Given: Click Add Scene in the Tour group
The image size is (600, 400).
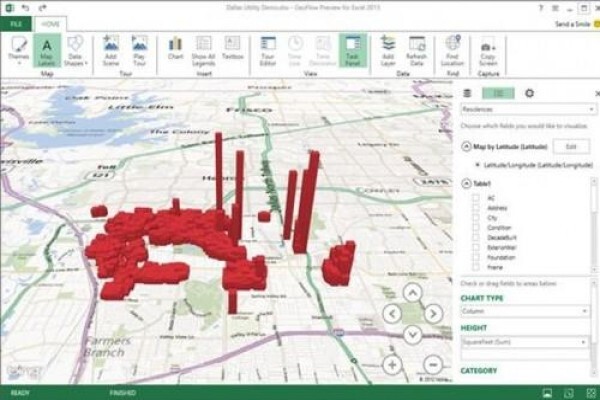Looking at the screenshot, I should pyautogui.click(x=111, y=51).
